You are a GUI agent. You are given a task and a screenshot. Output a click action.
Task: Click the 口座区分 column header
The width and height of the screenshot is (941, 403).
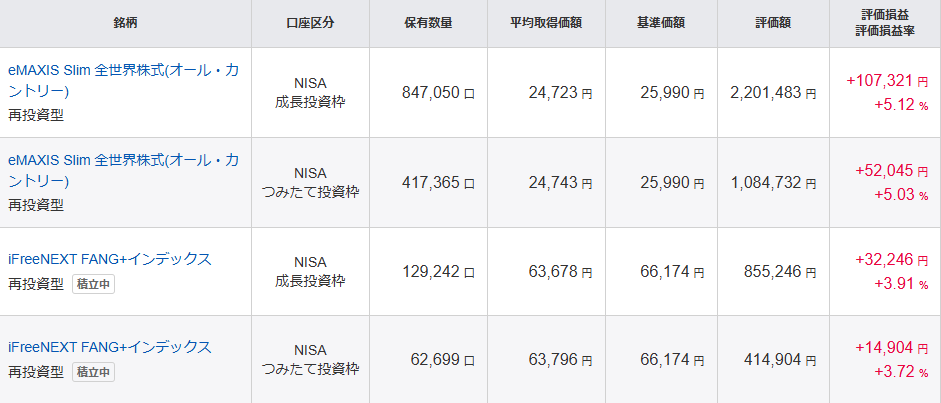pyautogui.click(x=310, y=23)
